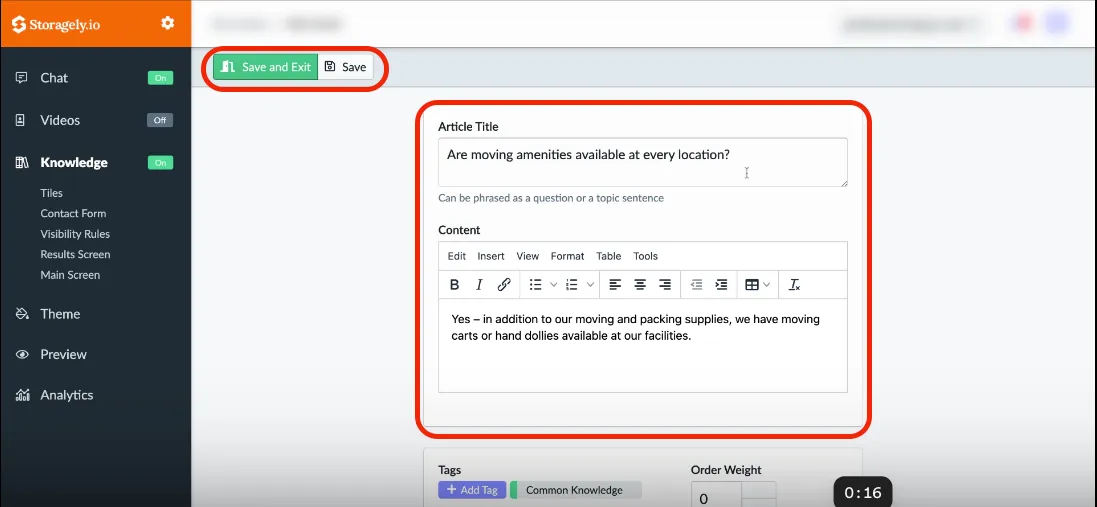Click the Theme paint-bucket icon
The height and width of the screenshot is (507, 1097).
22,314
